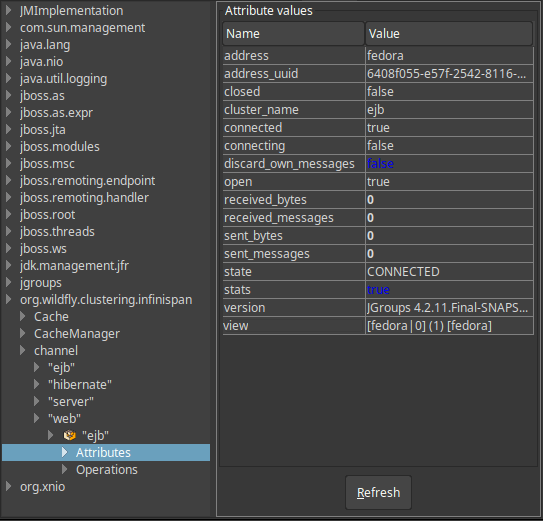This screenshot has height=521, width=543.
Task: Select jboss.remoting.handler in the tree
Action: [84, 197]
